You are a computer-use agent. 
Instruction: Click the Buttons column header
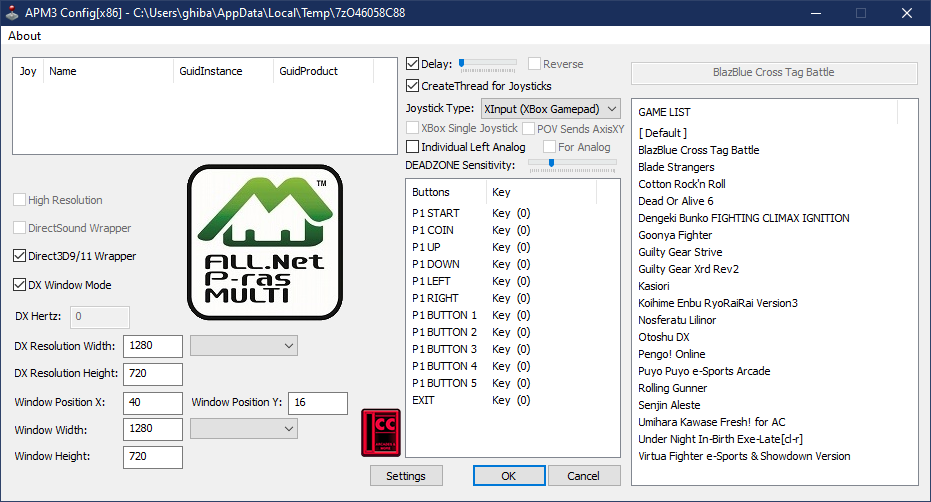tap(446, 192)
